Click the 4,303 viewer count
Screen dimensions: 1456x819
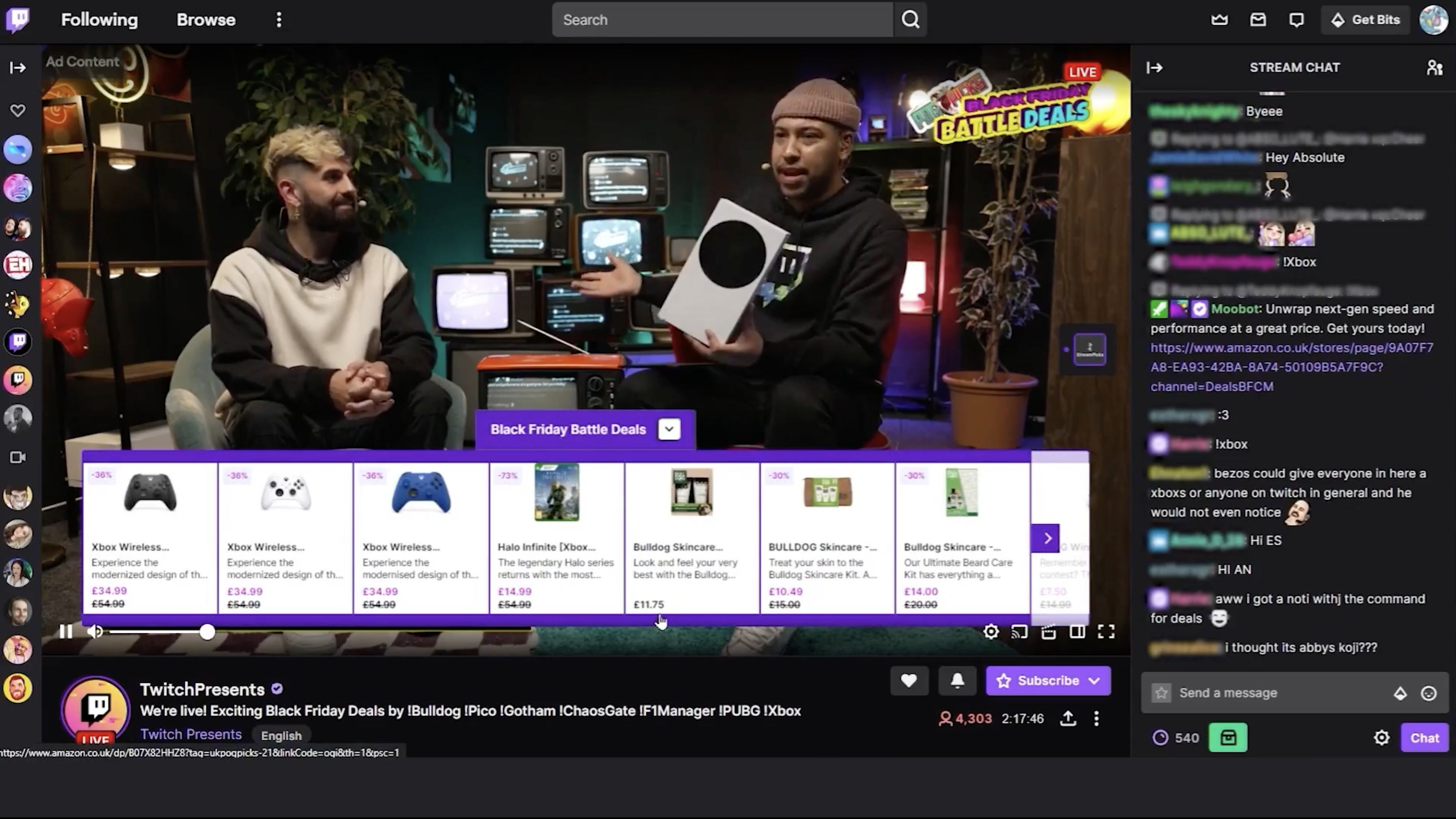pos(965,718)
